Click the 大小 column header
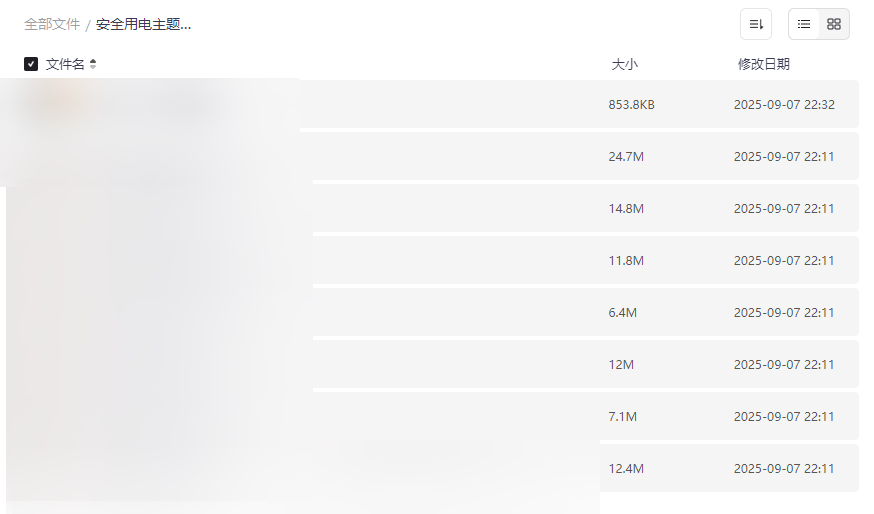The height and width of the screenshot is (514, 874). (x=624, y=64)
